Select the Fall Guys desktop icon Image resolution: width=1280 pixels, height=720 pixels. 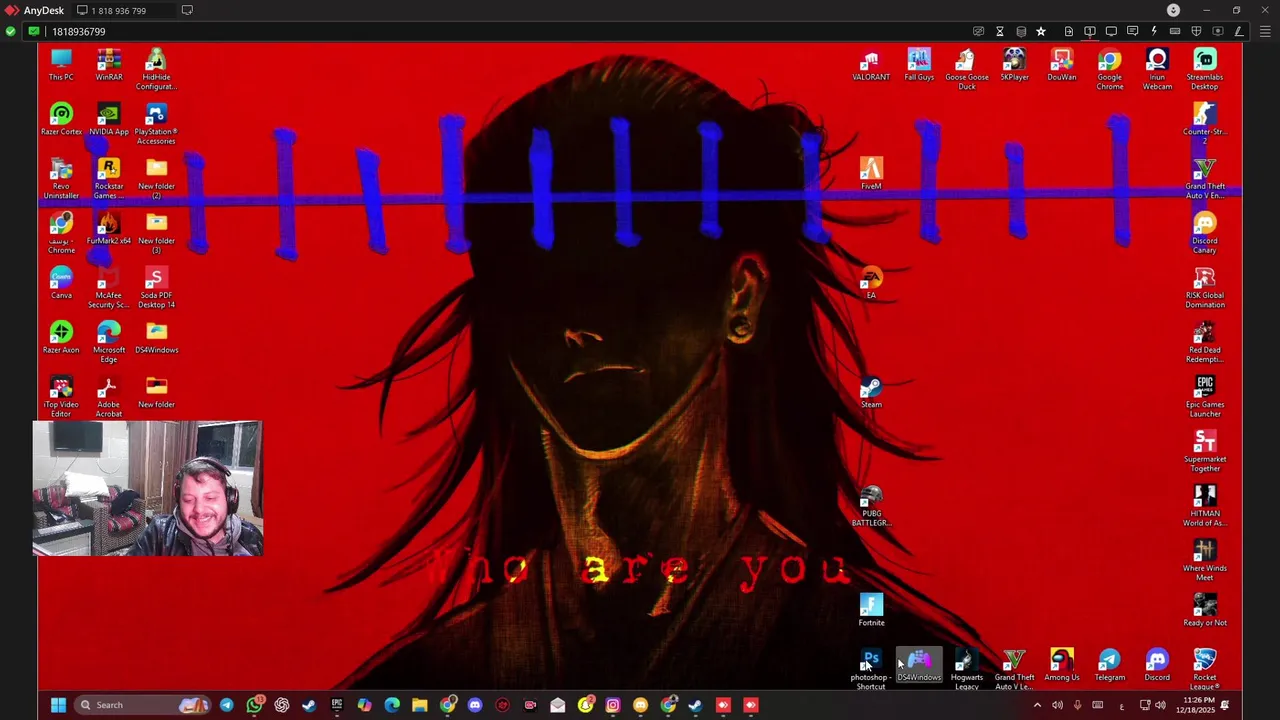pos(919,66)
